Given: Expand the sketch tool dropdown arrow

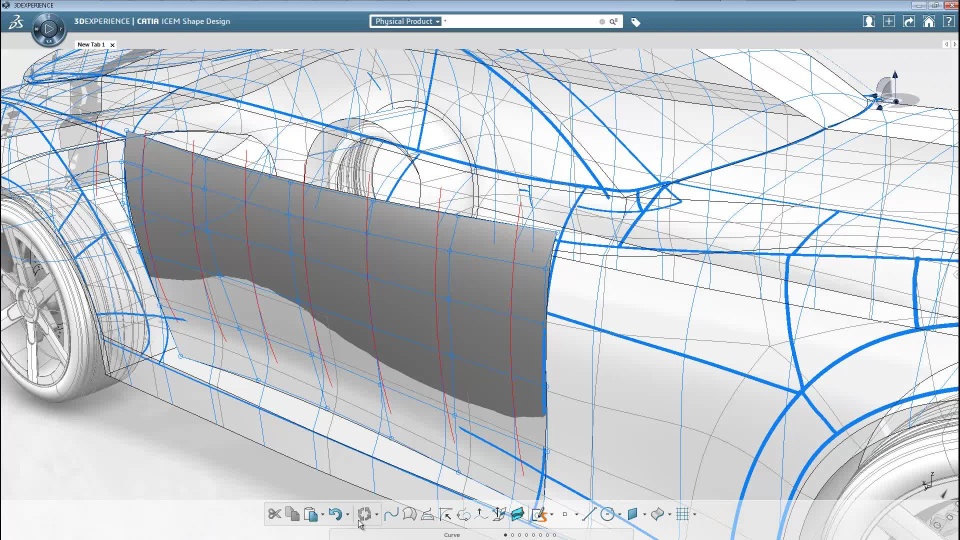Looking at the screenshot, I should [552, 514].
